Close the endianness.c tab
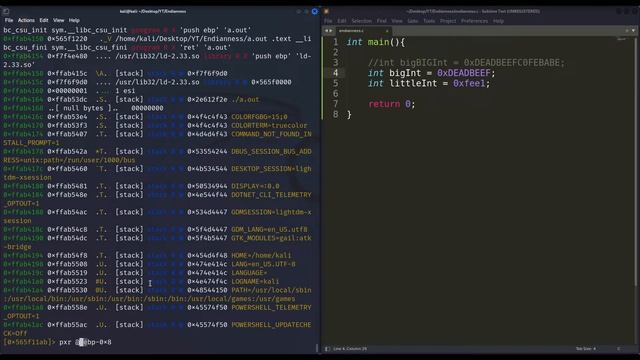Viewport: 640px width, 360px height. click(387, 31)
